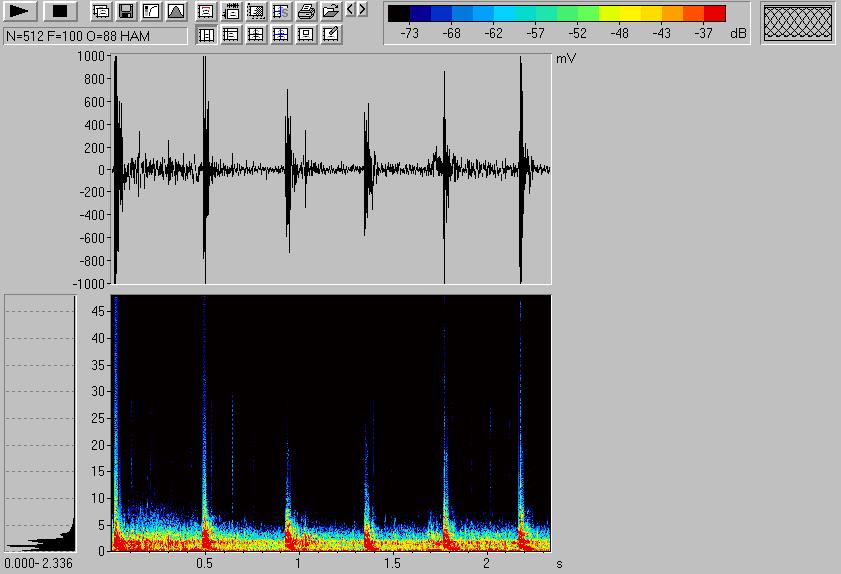Click the Play button
Viewport: 841px width, 574px height.
pos(21,11)
